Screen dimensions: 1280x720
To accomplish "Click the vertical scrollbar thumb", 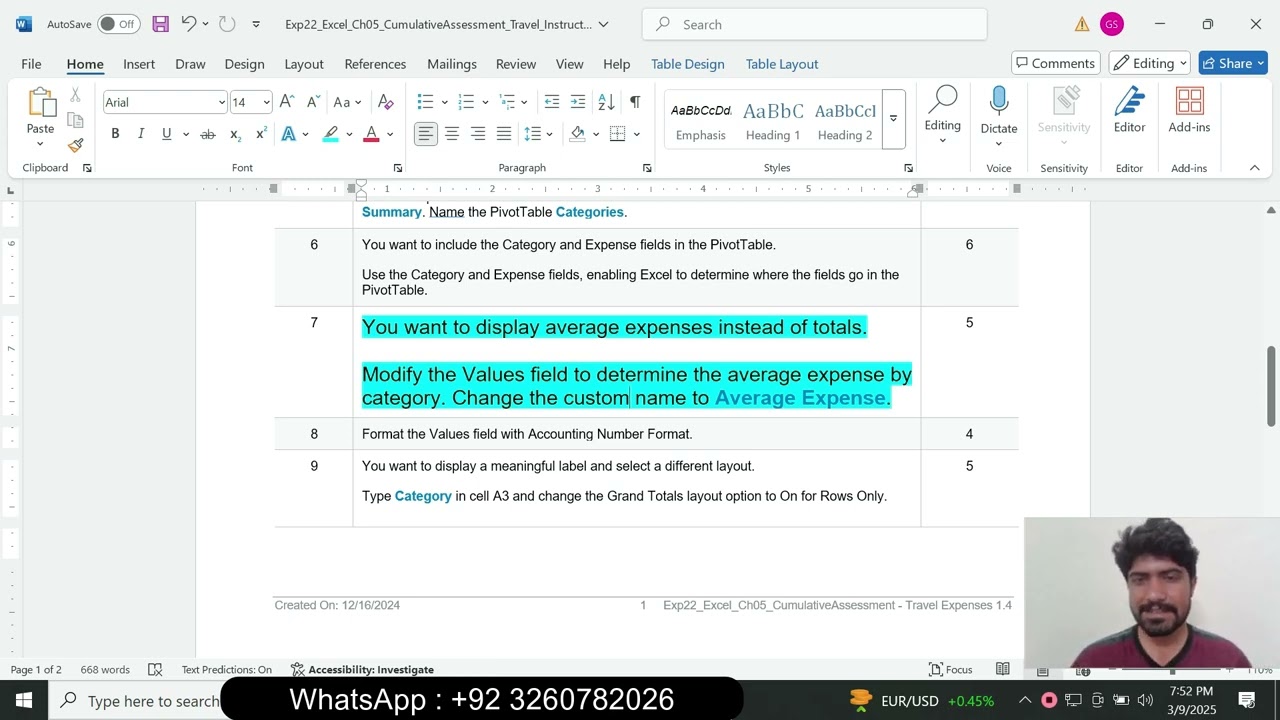I will coord(1271,386).
